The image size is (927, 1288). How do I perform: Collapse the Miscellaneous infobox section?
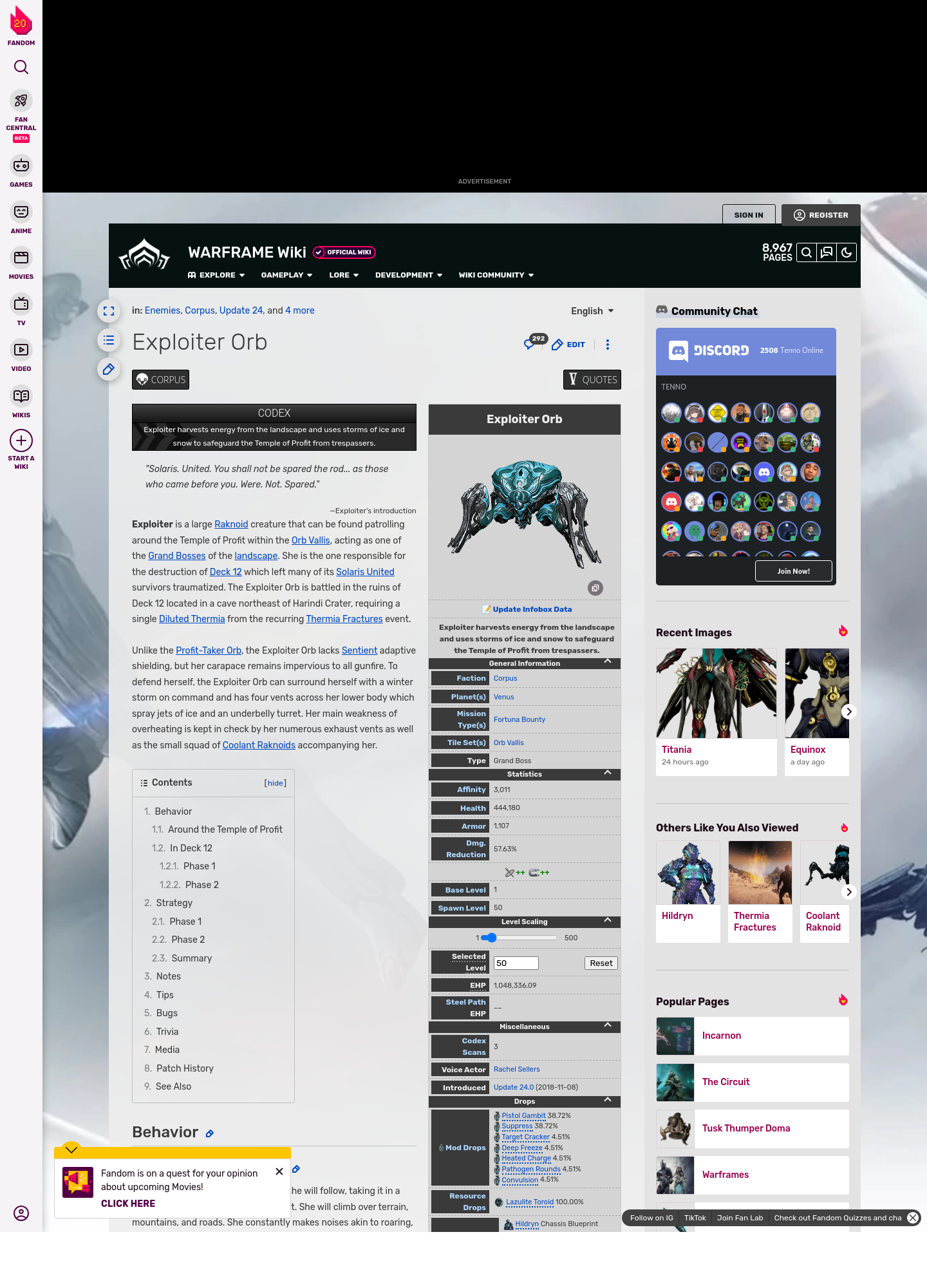[608, 1026]
